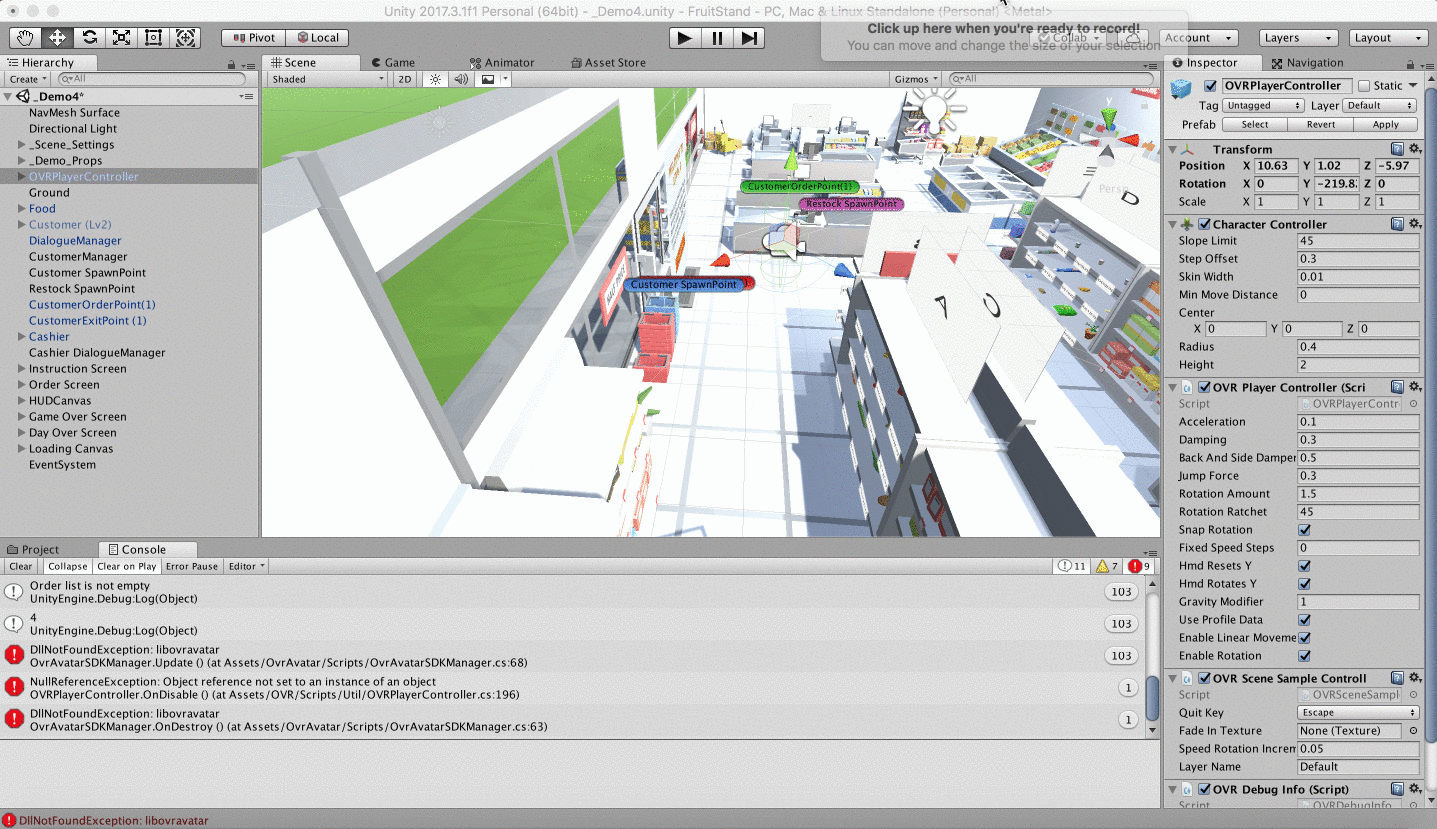Viewport: 1437px width, 829px height.
Task: Click the Pause button
Action: point(716,38)
